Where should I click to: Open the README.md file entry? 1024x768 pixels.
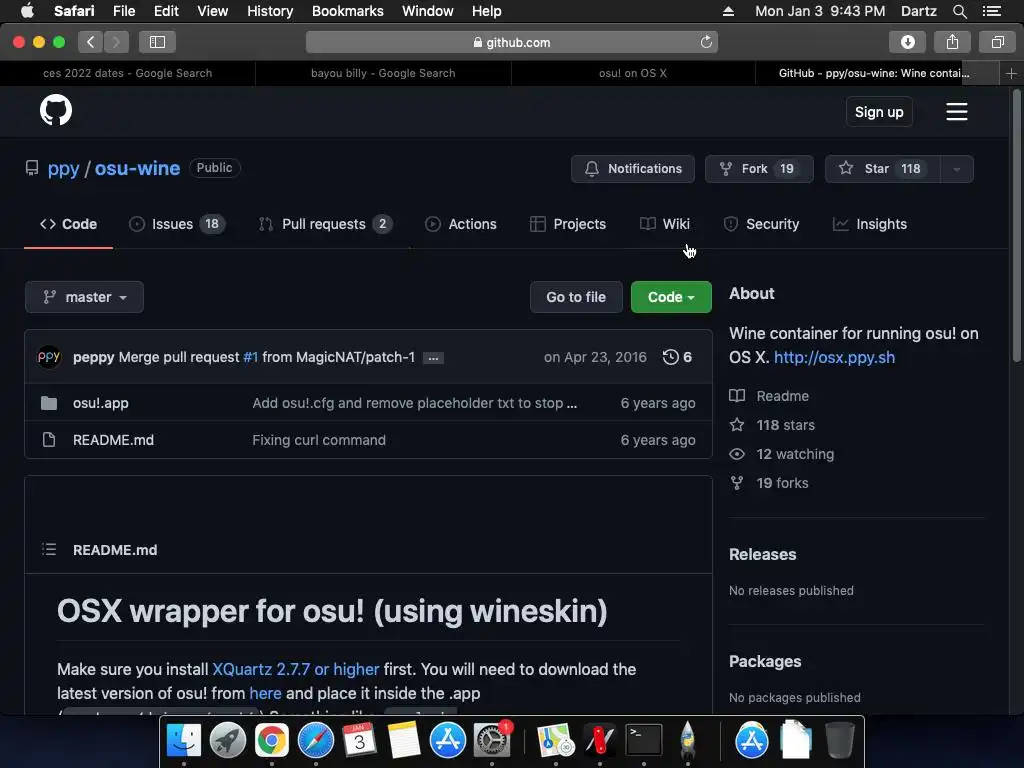pos(114,440)
